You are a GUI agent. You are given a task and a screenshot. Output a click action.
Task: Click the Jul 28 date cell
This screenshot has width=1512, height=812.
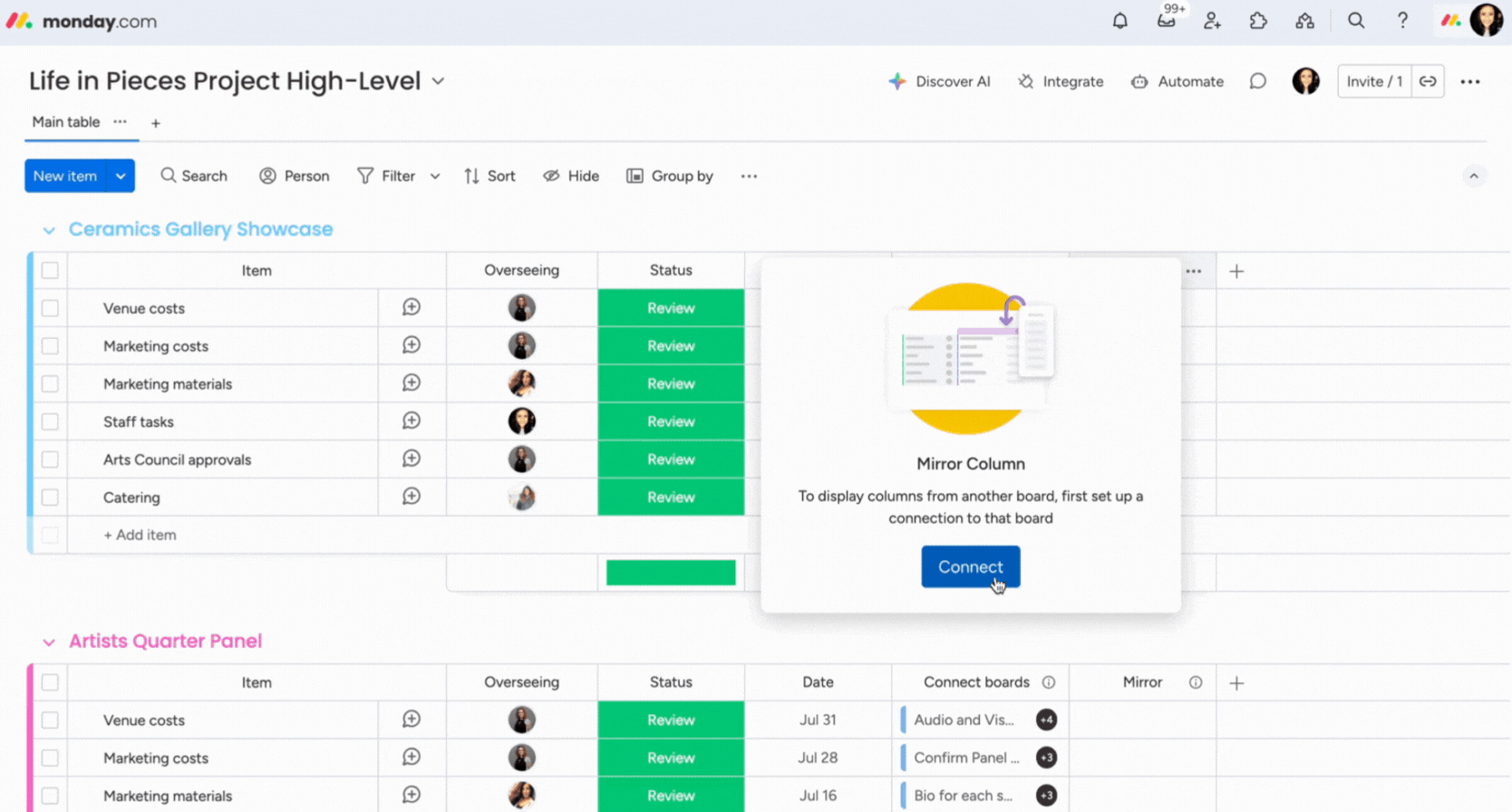pos(818,758)
